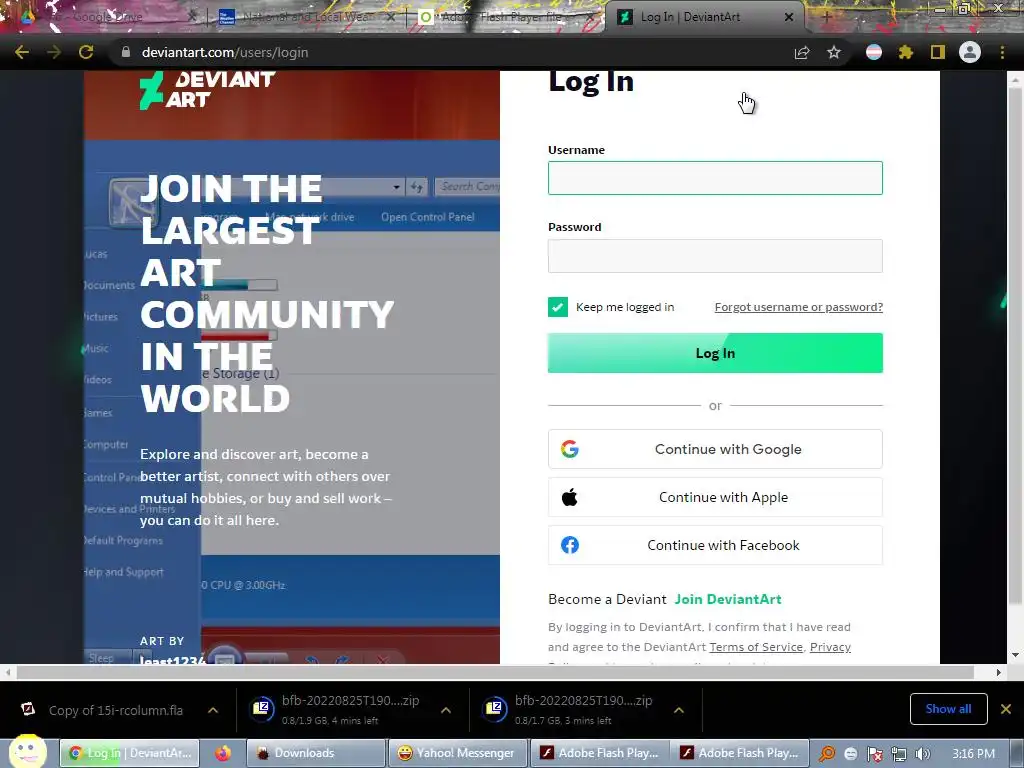Switch to the National and Local Weather tab

click(307, 17)
